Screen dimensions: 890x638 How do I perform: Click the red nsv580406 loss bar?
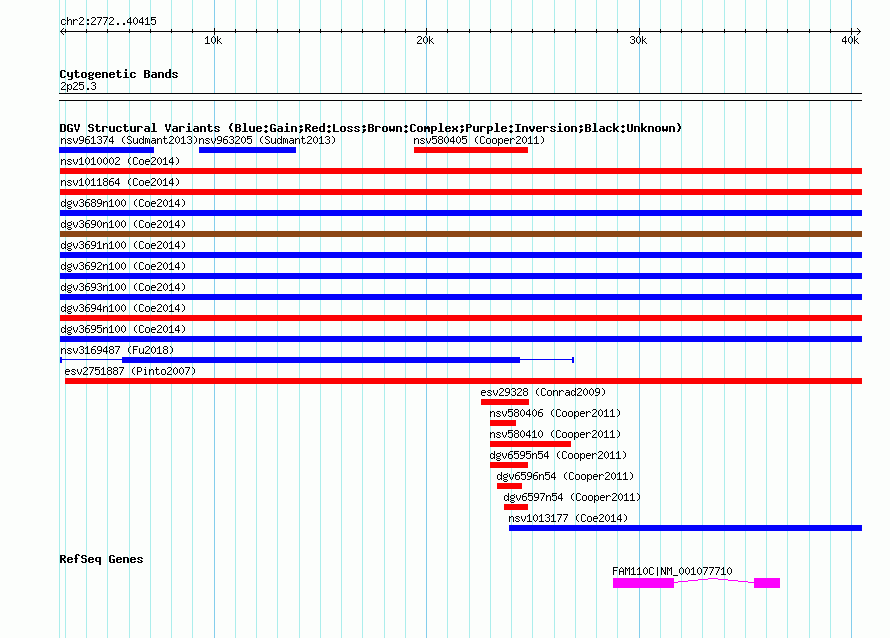pyautogui.click(x=503, y=423)
